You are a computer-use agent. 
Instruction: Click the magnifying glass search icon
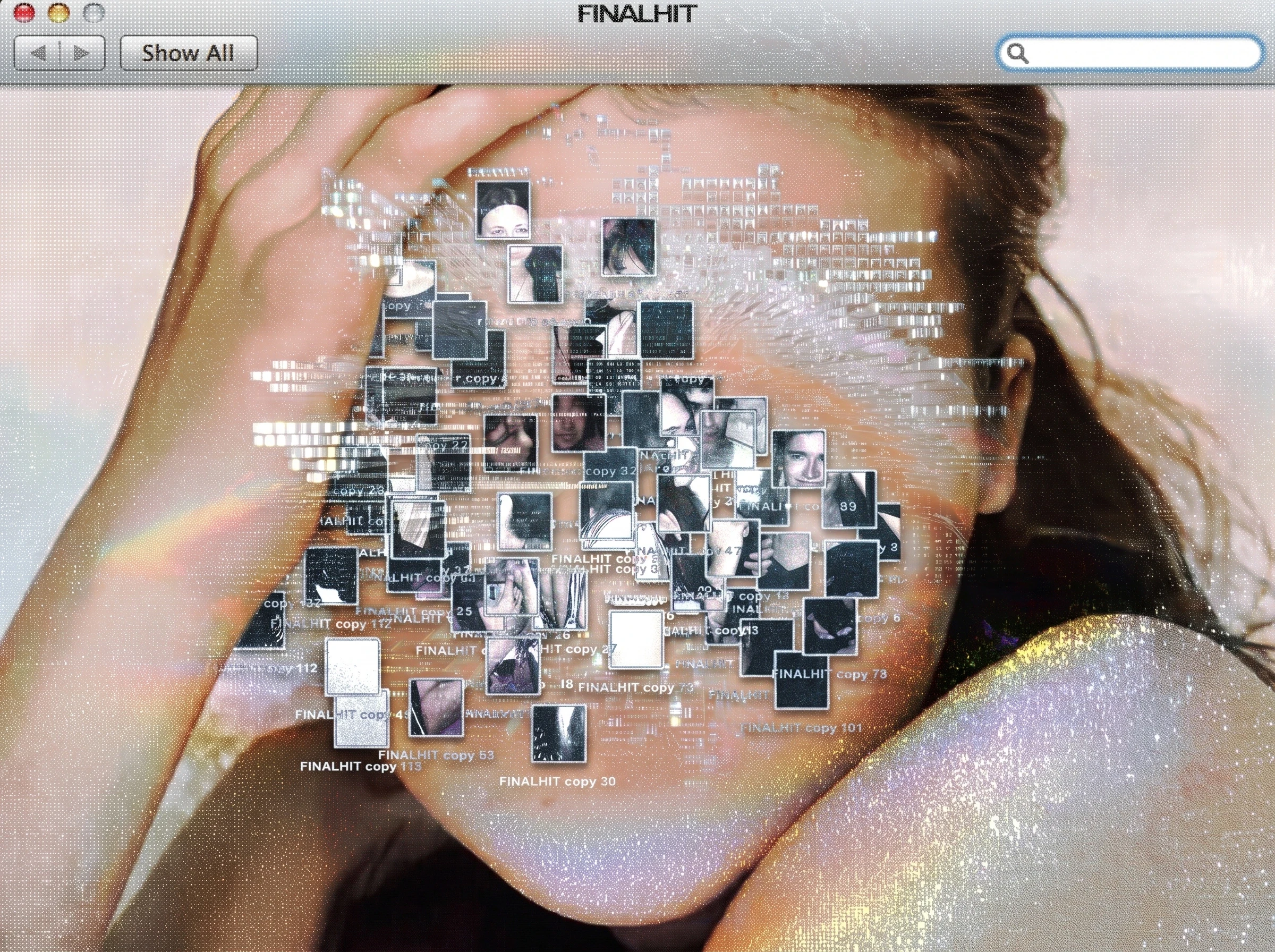pos(1017,53)
